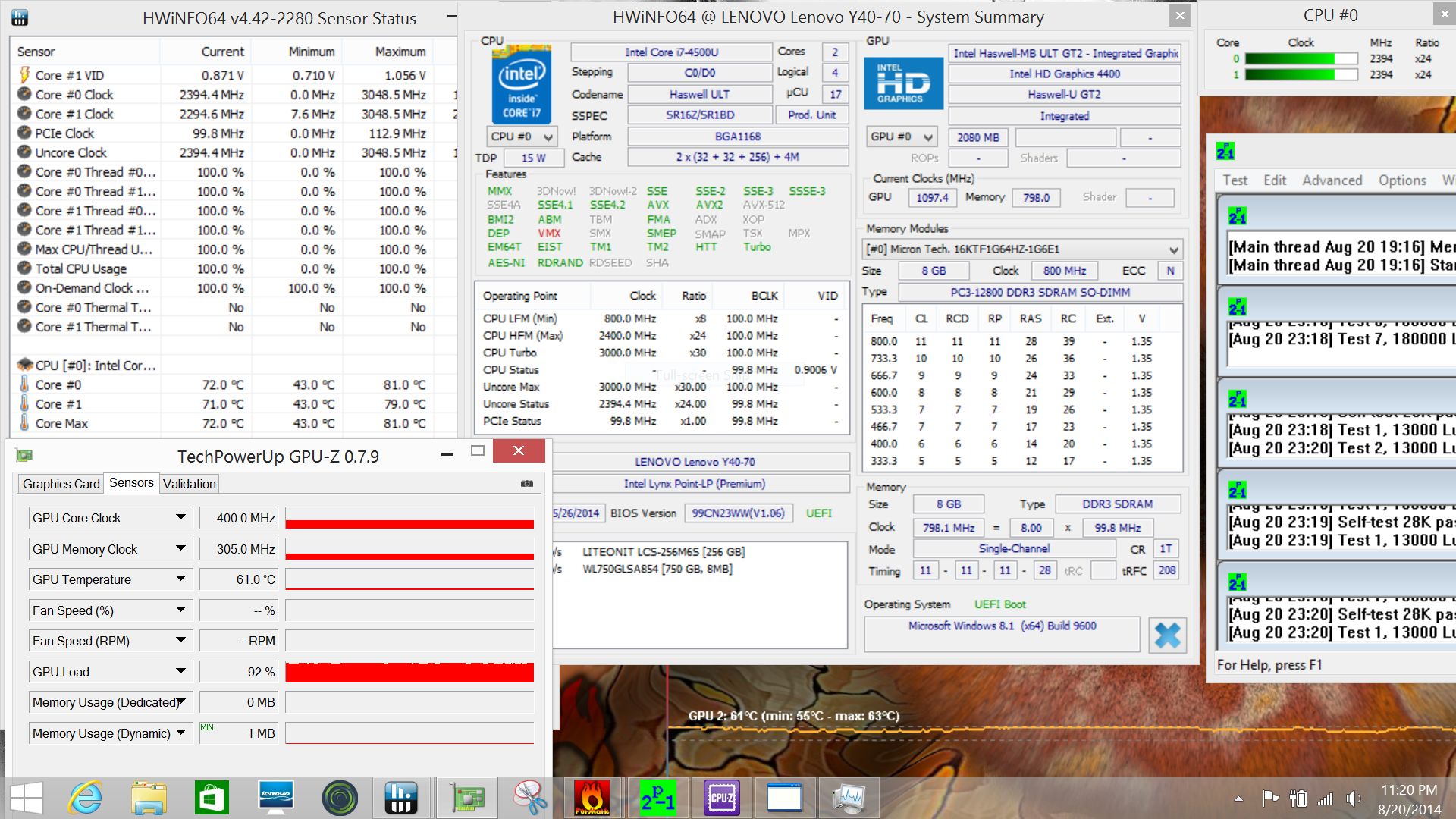Viewport: 1456px width, 819px height.
Task: Switch to GPU-Z via its taskbar icon
Action: pos(466,798)
